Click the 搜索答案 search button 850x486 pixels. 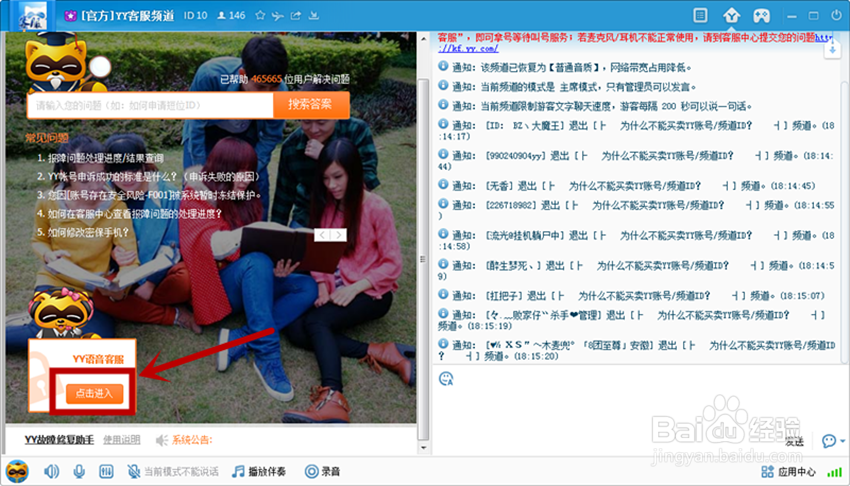pyautogui.click(x=311, y=105)
